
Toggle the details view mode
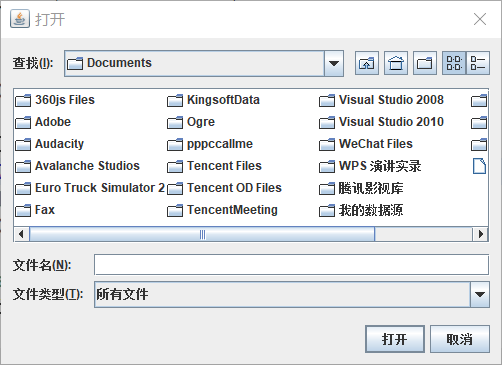[478, 63]
